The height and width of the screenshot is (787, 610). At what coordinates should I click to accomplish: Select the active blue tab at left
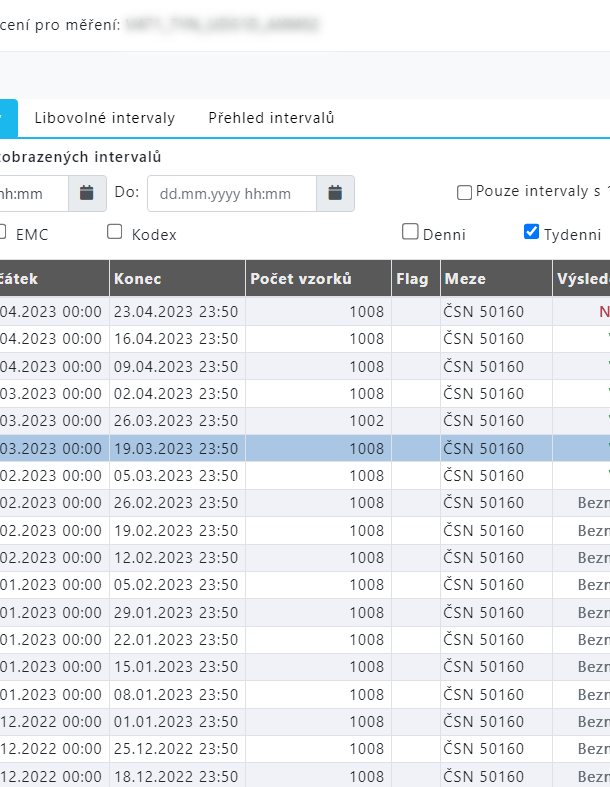click(9, 118)
